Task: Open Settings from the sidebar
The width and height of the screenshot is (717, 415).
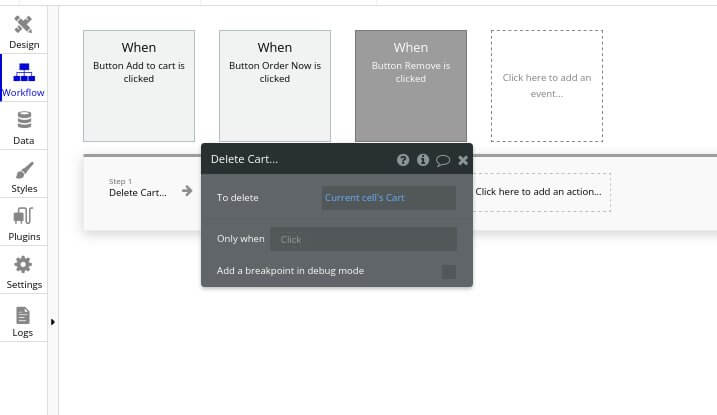Action: click(24, 271)
